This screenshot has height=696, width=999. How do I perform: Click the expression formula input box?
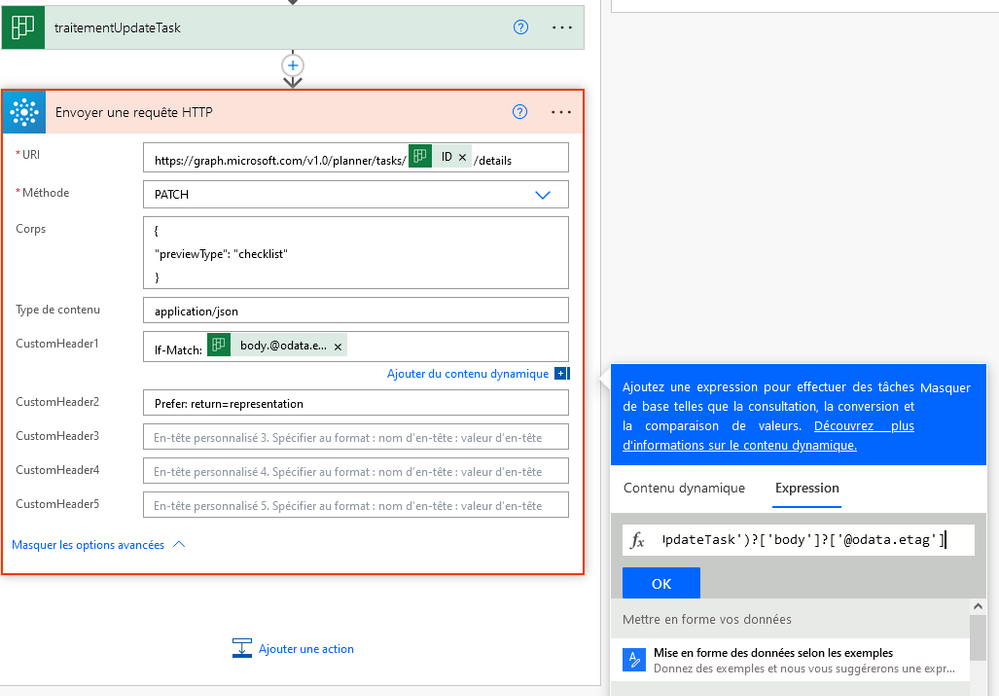[798, 540]
